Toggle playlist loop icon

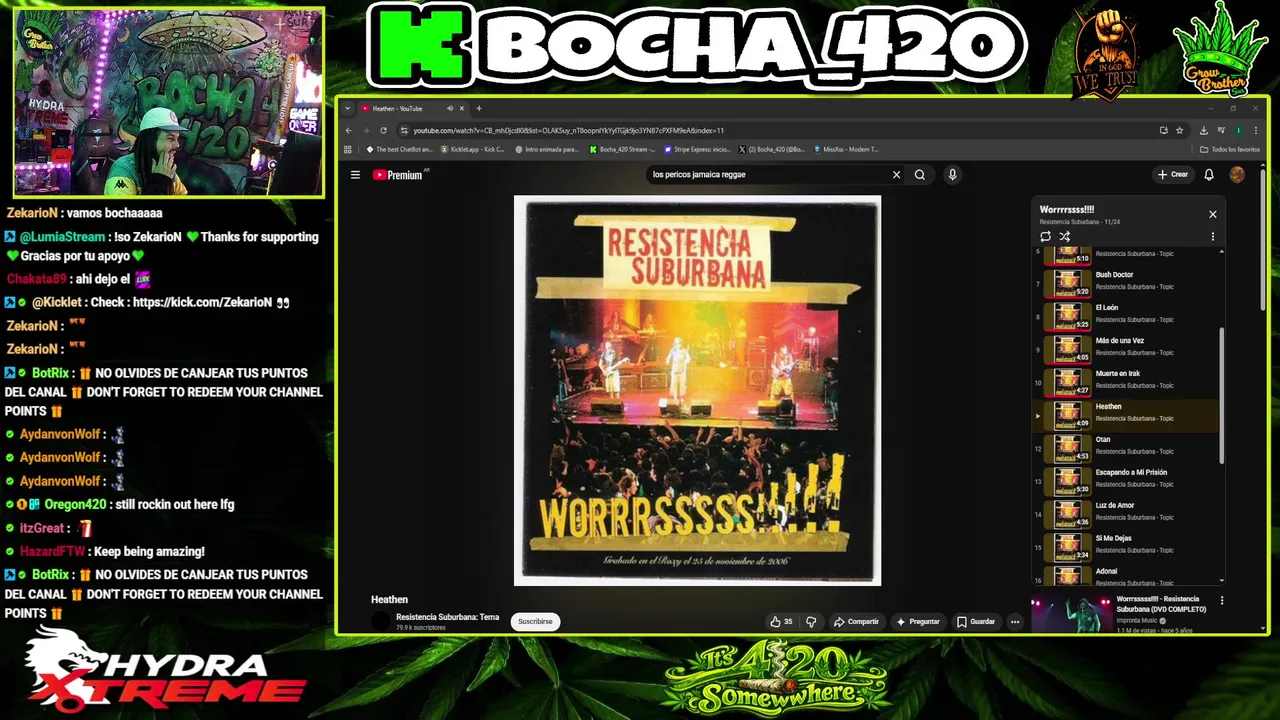[x=1045, y=237]
